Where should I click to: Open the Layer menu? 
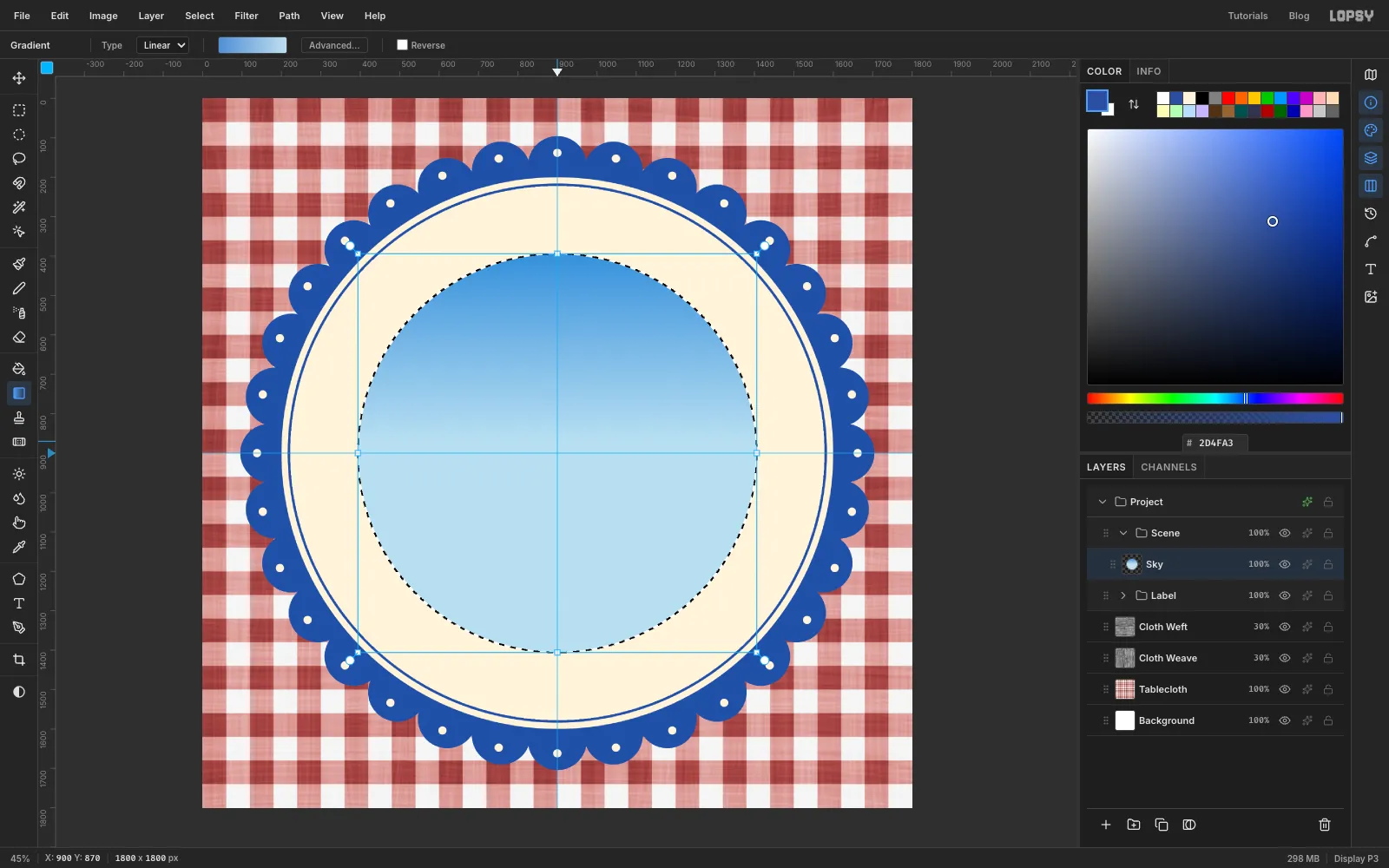pyautogui.click(x=151, y=16)
